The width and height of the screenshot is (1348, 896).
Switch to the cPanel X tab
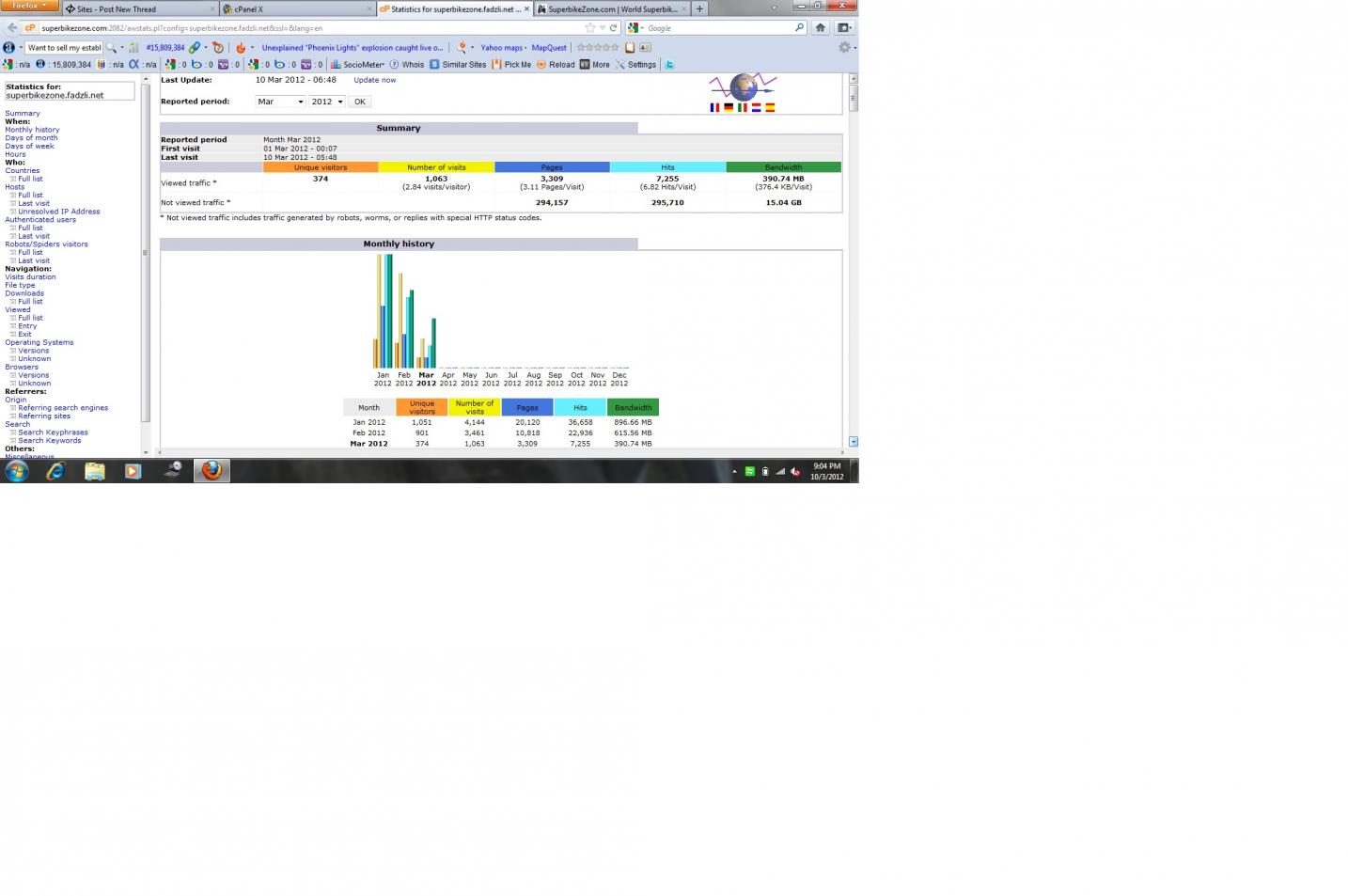click(297, 8)
